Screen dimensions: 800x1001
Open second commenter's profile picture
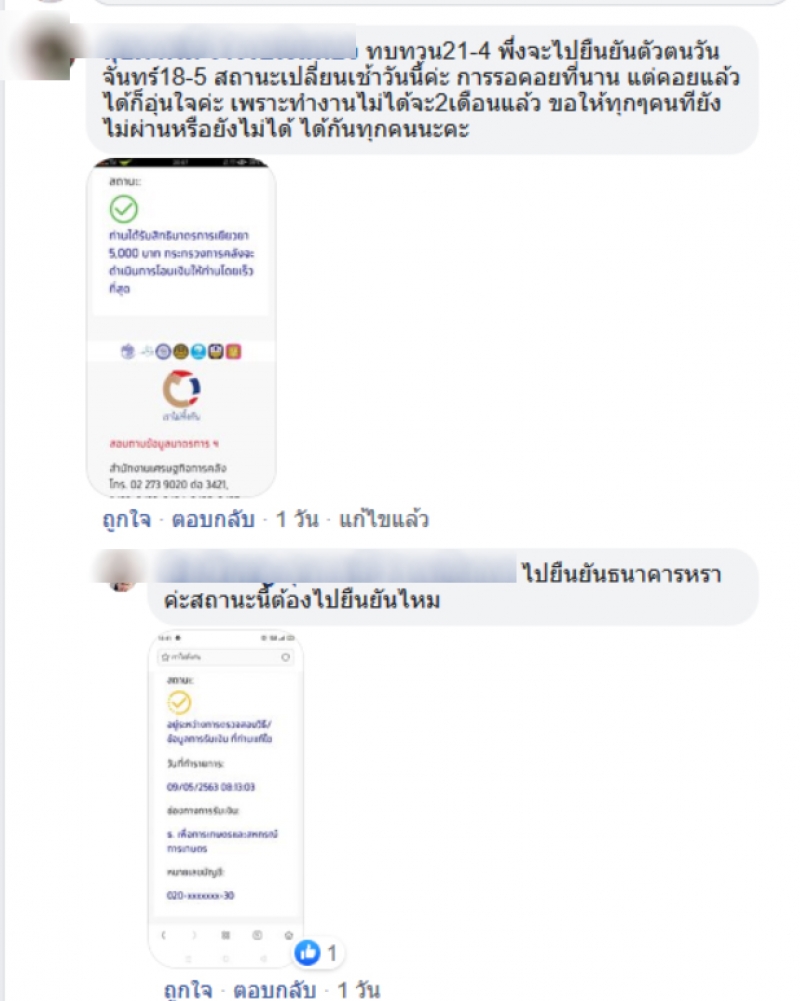point(121,572)
